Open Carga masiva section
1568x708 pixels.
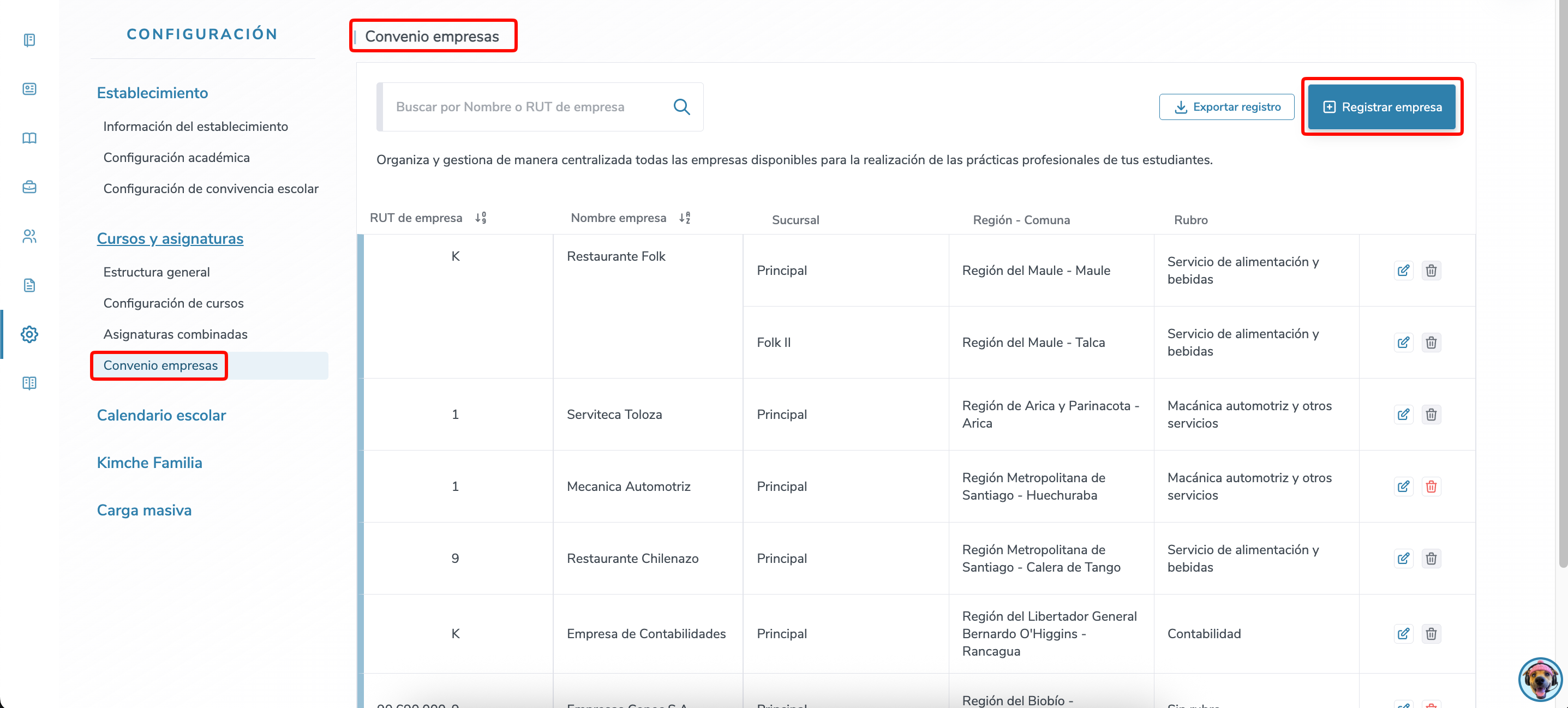tap(144, 510)
